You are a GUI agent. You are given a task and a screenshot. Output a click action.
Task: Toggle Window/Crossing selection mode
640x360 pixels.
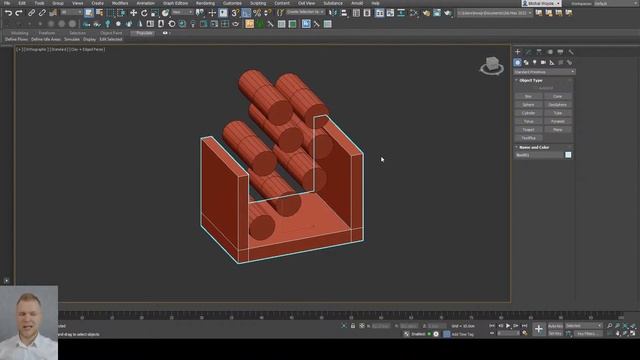click(121, 13)
